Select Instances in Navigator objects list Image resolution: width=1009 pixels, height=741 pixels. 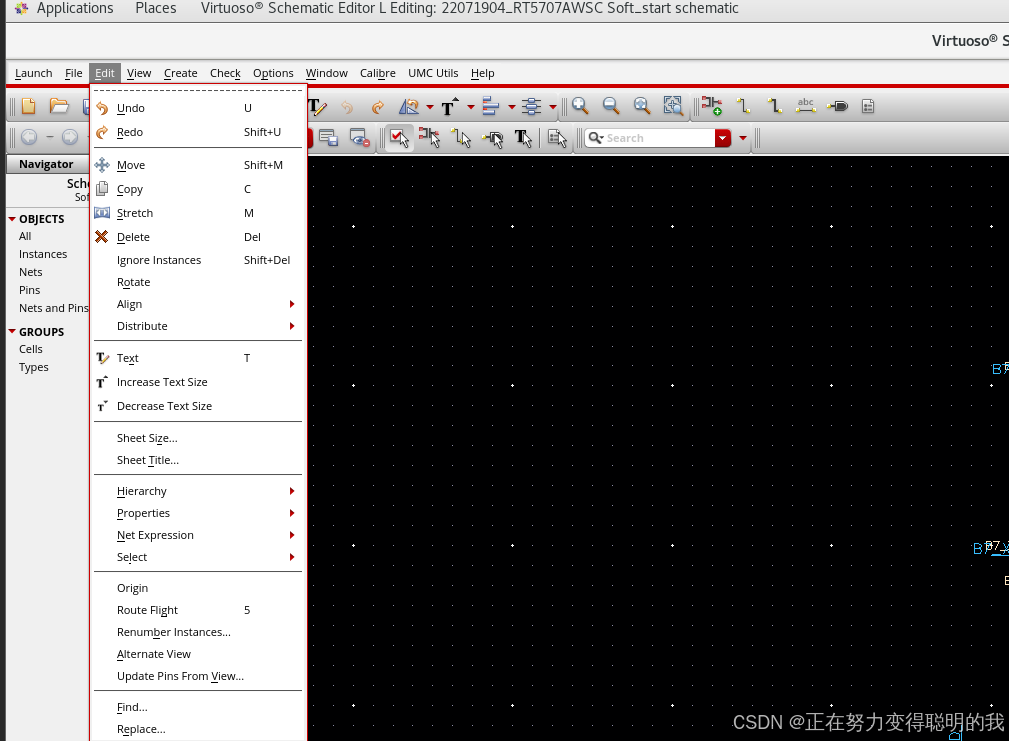click(x=43, y=254)
